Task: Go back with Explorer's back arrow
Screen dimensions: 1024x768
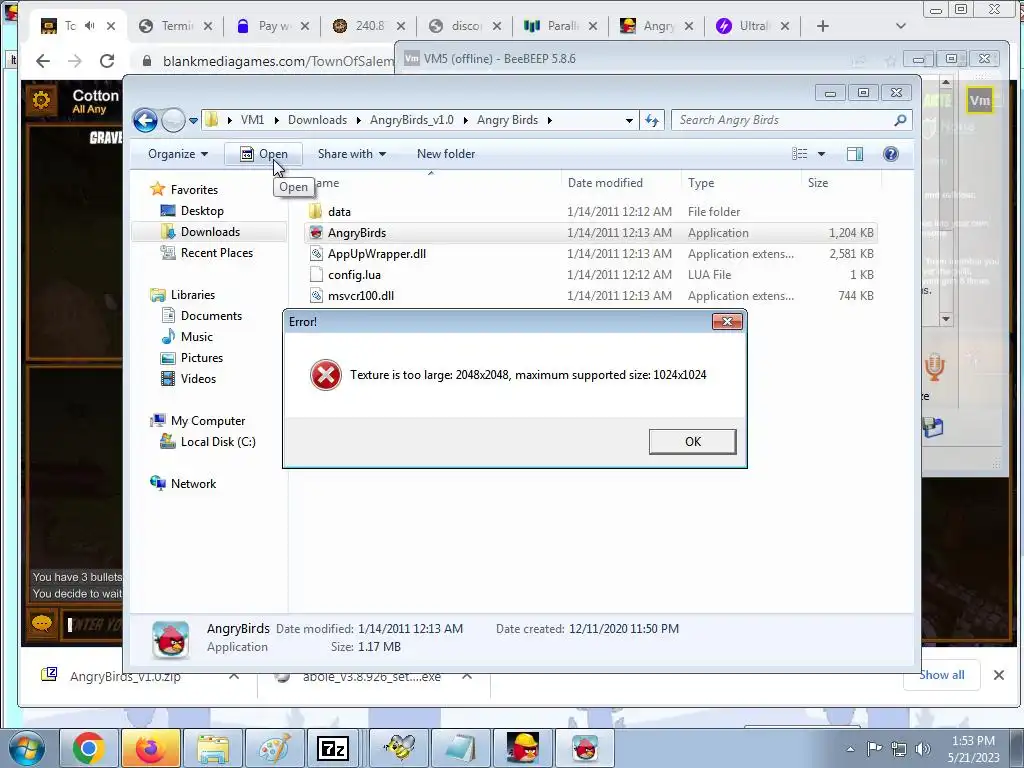Action: coord(145,120)
